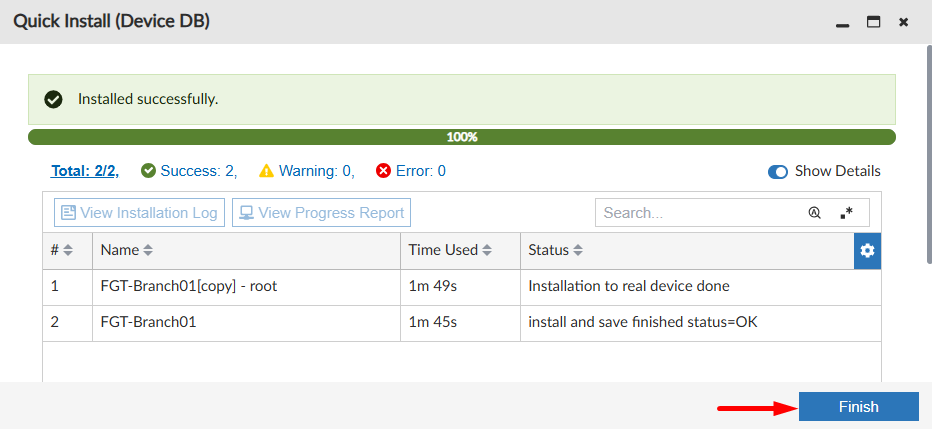Toggle the Show Details switch

[777, 172]
